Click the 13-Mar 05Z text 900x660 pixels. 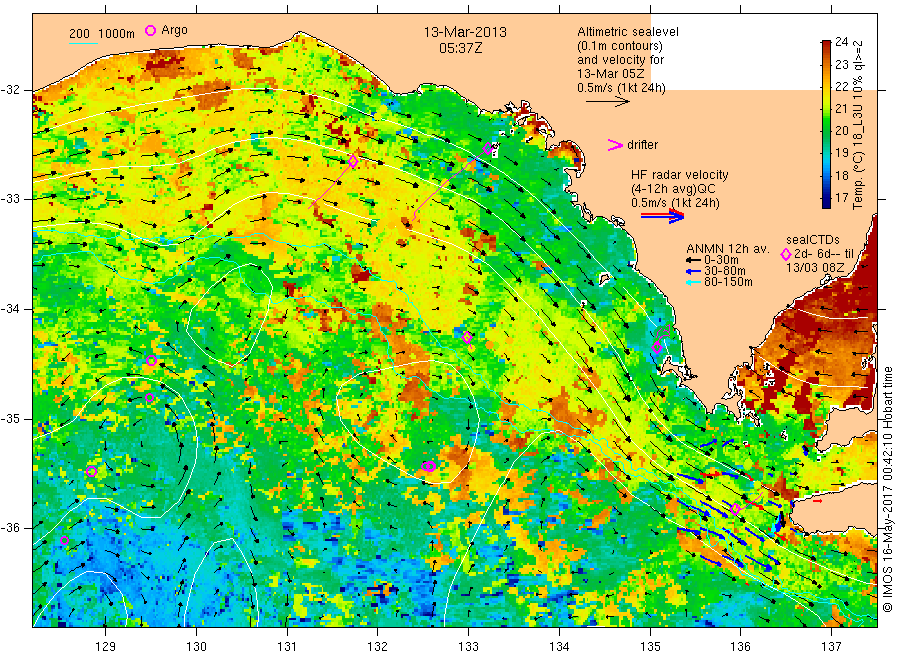coord(611,73)
